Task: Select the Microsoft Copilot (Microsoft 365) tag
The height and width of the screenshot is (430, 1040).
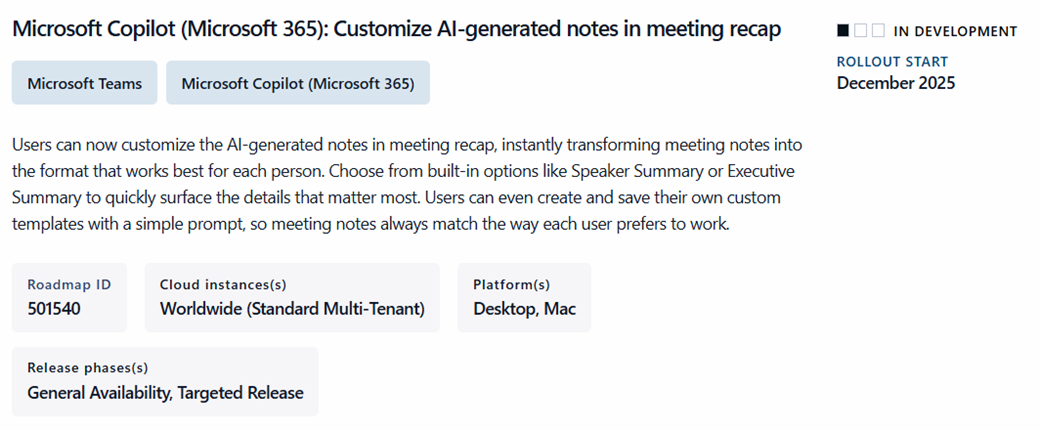Action: pos(298,83)
